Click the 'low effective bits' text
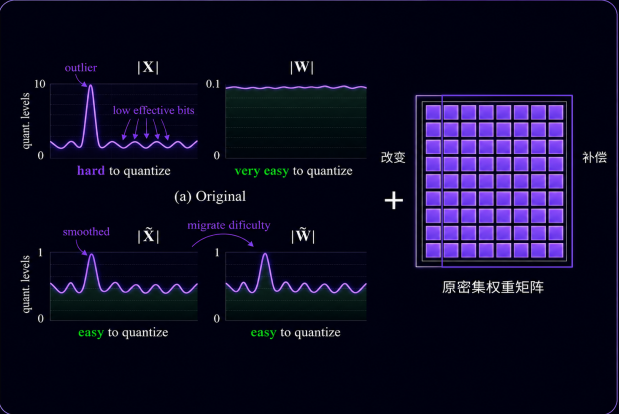 [x=154, y=111]
